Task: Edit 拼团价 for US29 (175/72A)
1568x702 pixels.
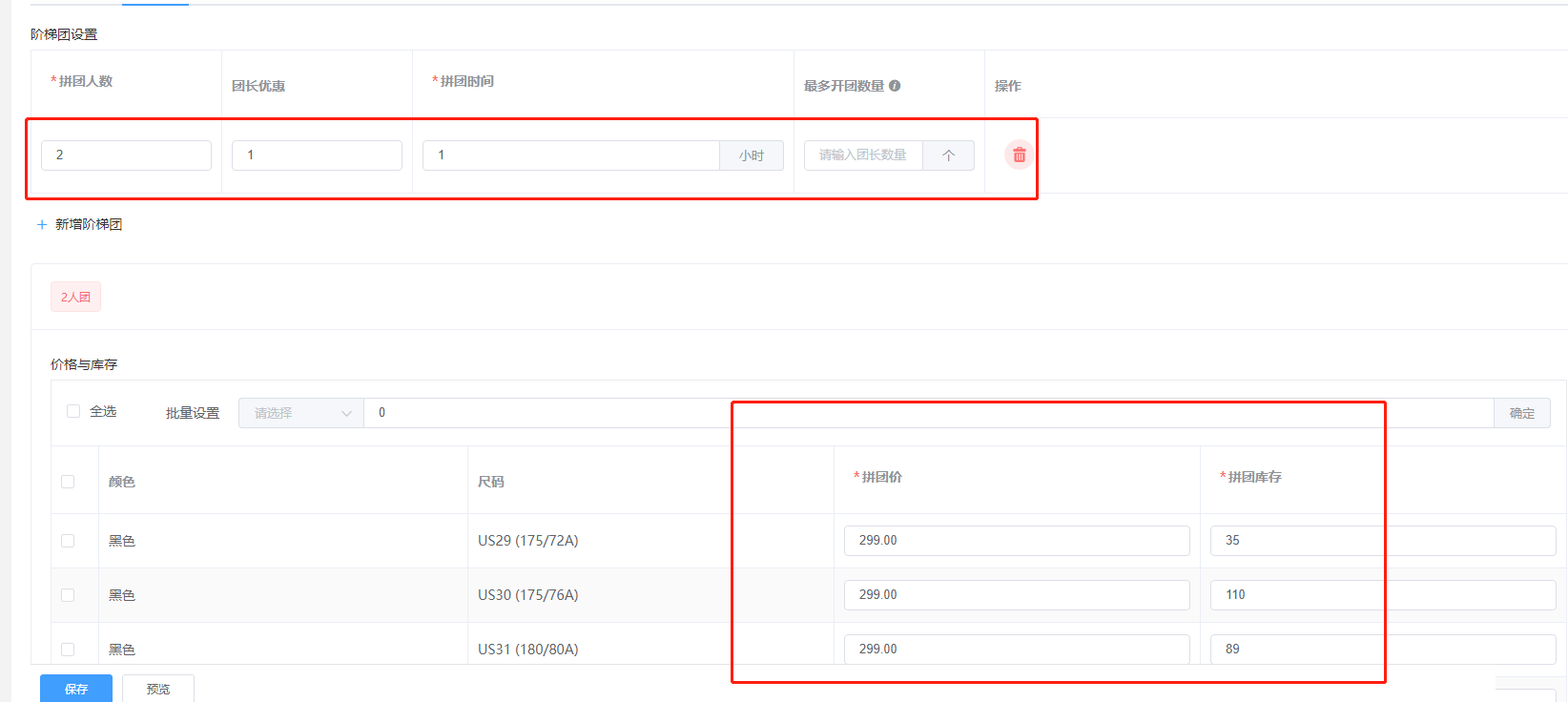Action: click(1017, 541)
